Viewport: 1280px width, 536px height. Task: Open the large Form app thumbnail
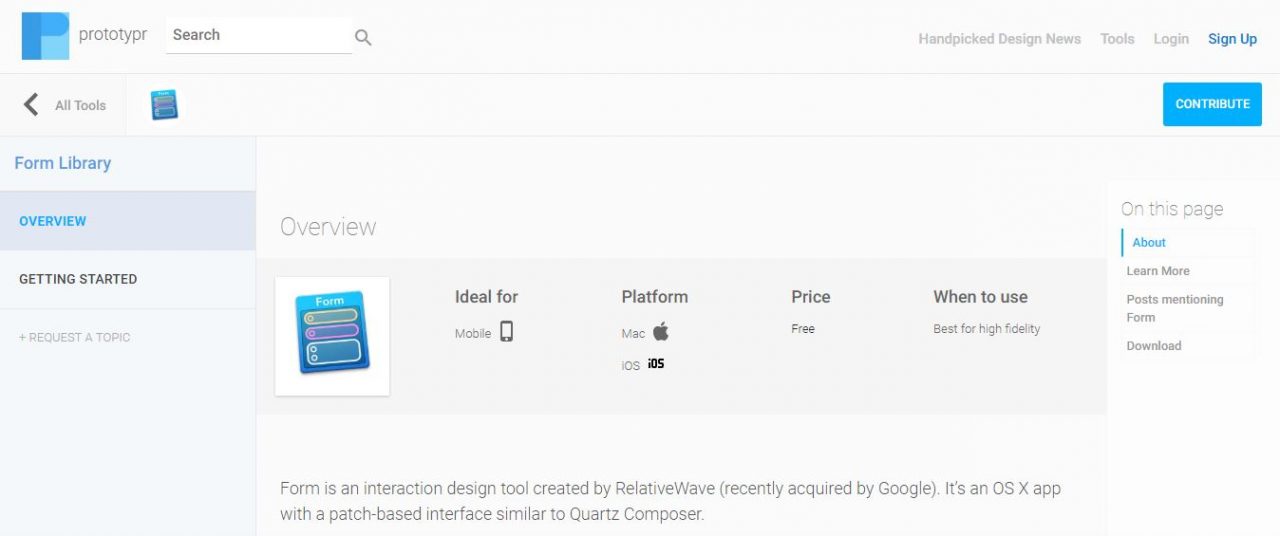point(332,335)
